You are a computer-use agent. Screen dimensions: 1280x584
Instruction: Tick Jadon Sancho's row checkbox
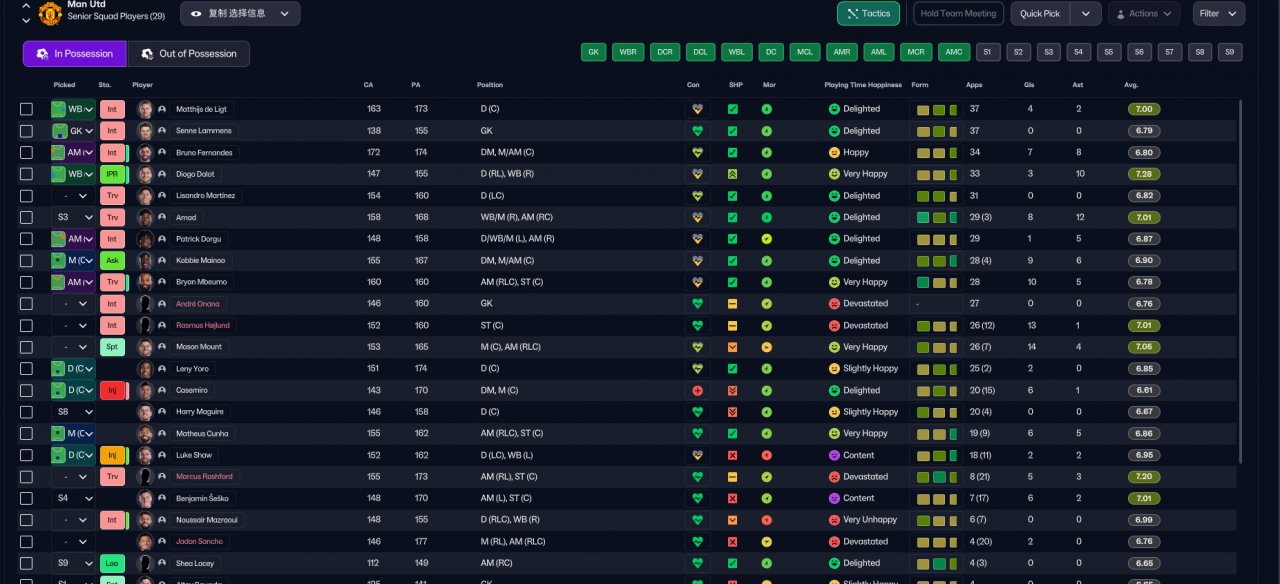click(x=26, y=541)
